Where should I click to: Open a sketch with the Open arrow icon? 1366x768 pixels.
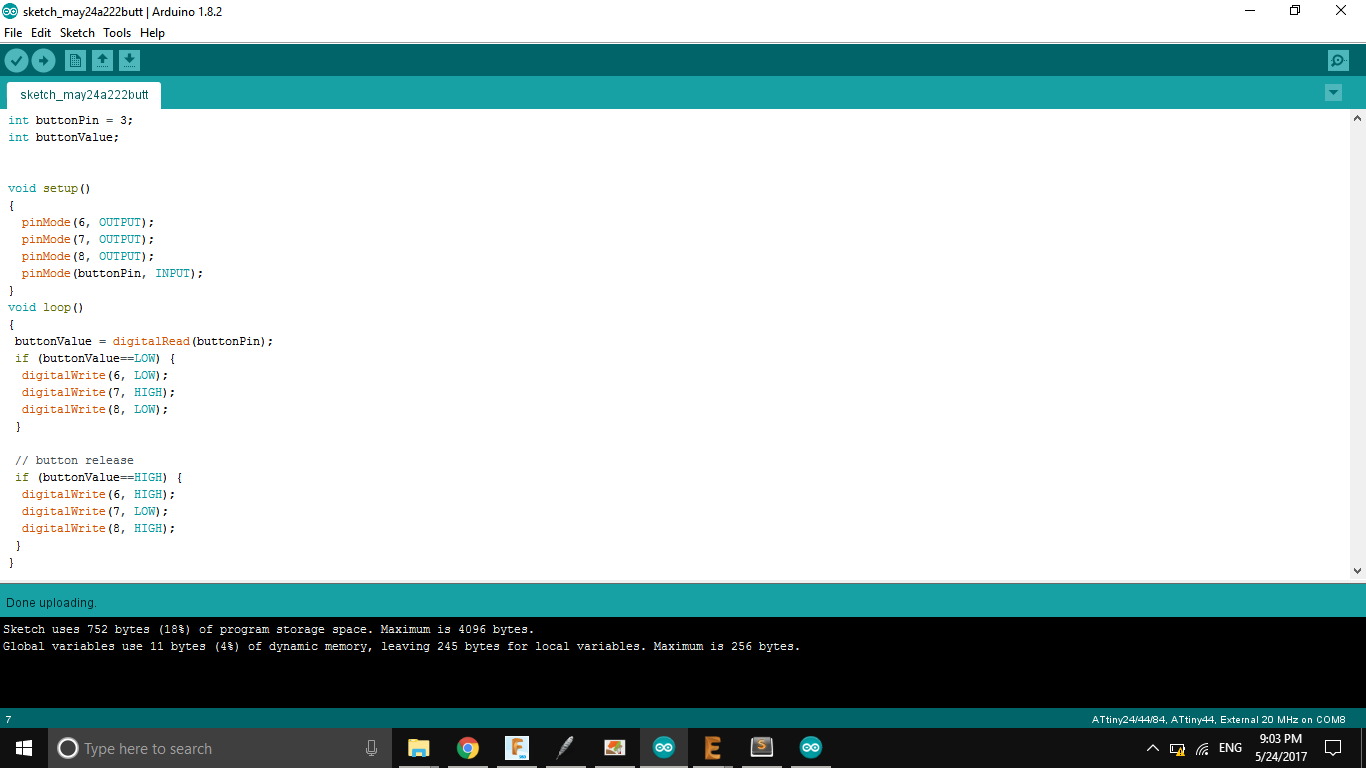(x=102, y=61)
